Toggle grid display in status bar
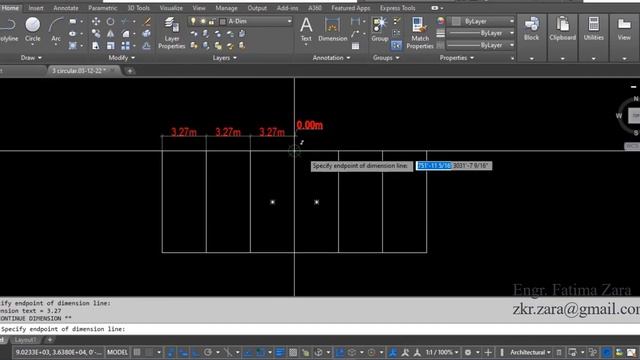The width and height of the screenshot is (640, 360). 137,352
